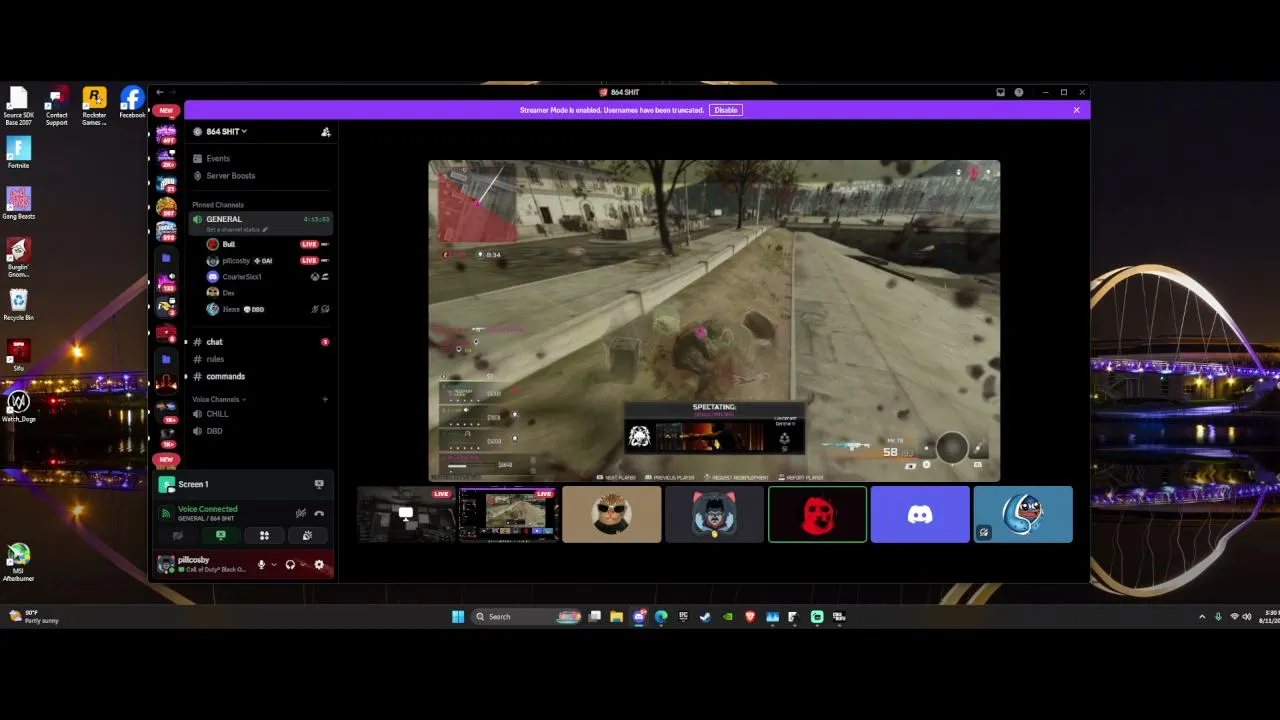Screen dimensions: 1280x720
Task: Click the taskbar Search box
Action: (x=527, y=616)
